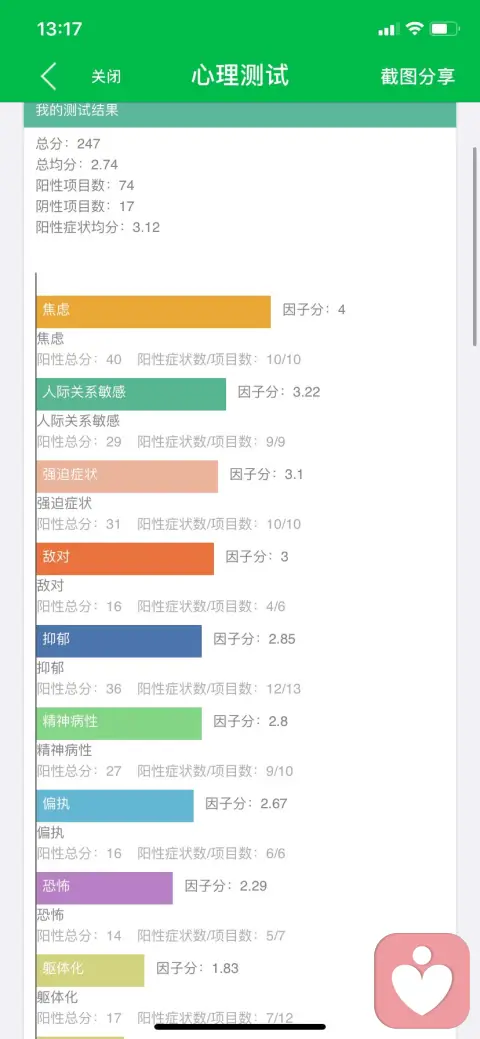Select the sky blue 偏执 bar
The width and height of the screenshot is (480, 1039).
click(115, 806)
